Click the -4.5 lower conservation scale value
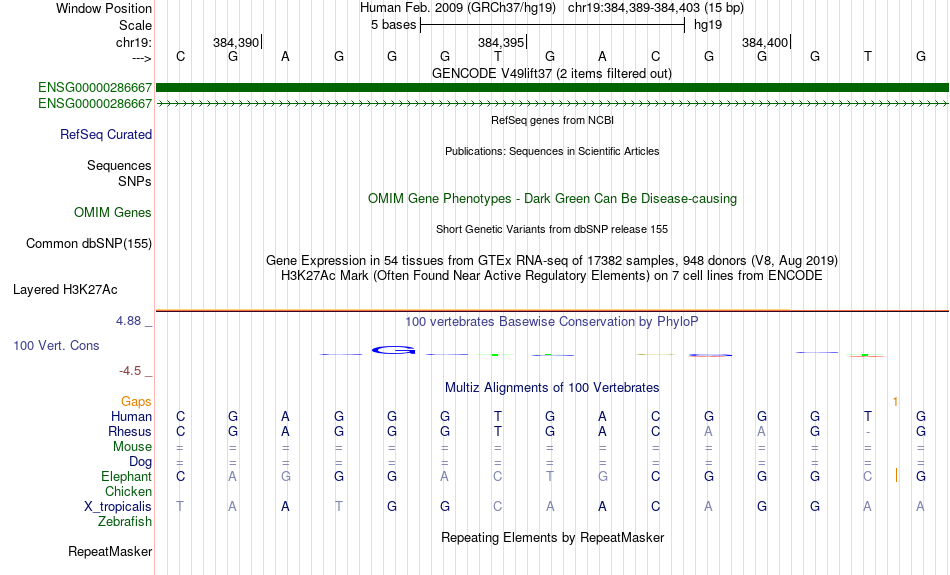The width and height of the screenshot is (950, 575). click(x=130, y=371)
